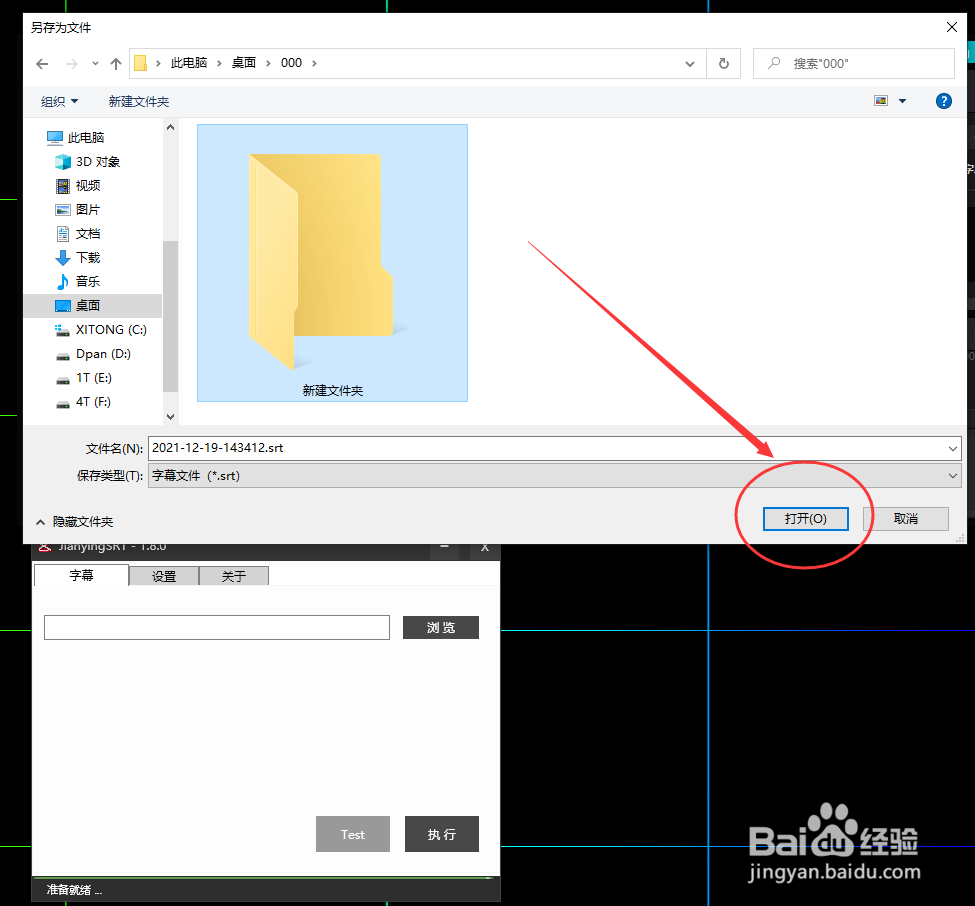Select 桌面 in the sidebar
The image size is (975, 906).
tap(93, 305)
